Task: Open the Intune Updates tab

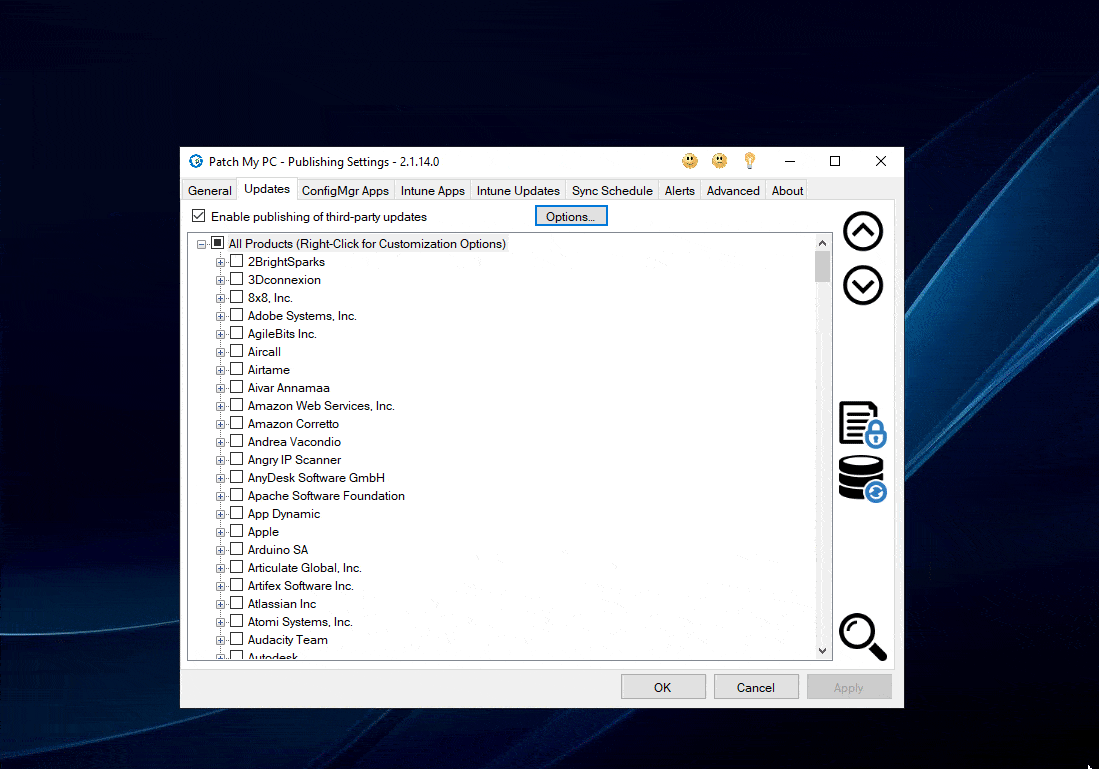Action: (518, 191)
